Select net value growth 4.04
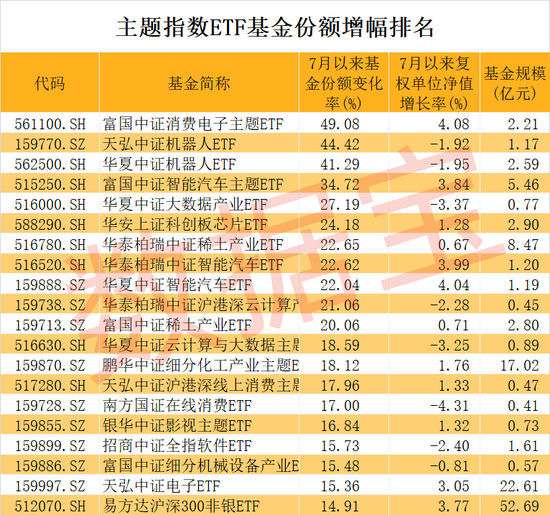The width and height of the screenshot is (550, 515). click(x=454, y=285)
